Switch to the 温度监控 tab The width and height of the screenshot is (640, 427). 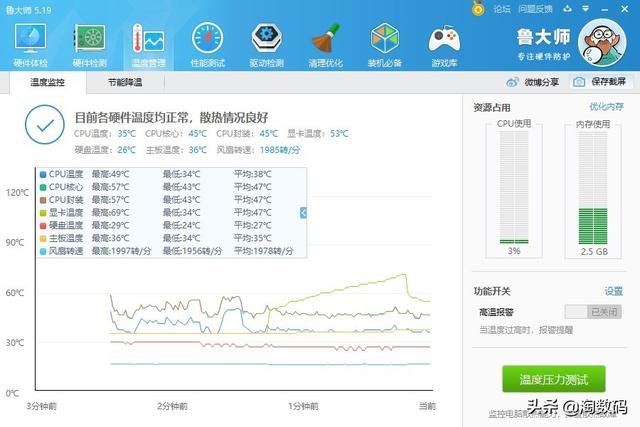coord(47,82)
